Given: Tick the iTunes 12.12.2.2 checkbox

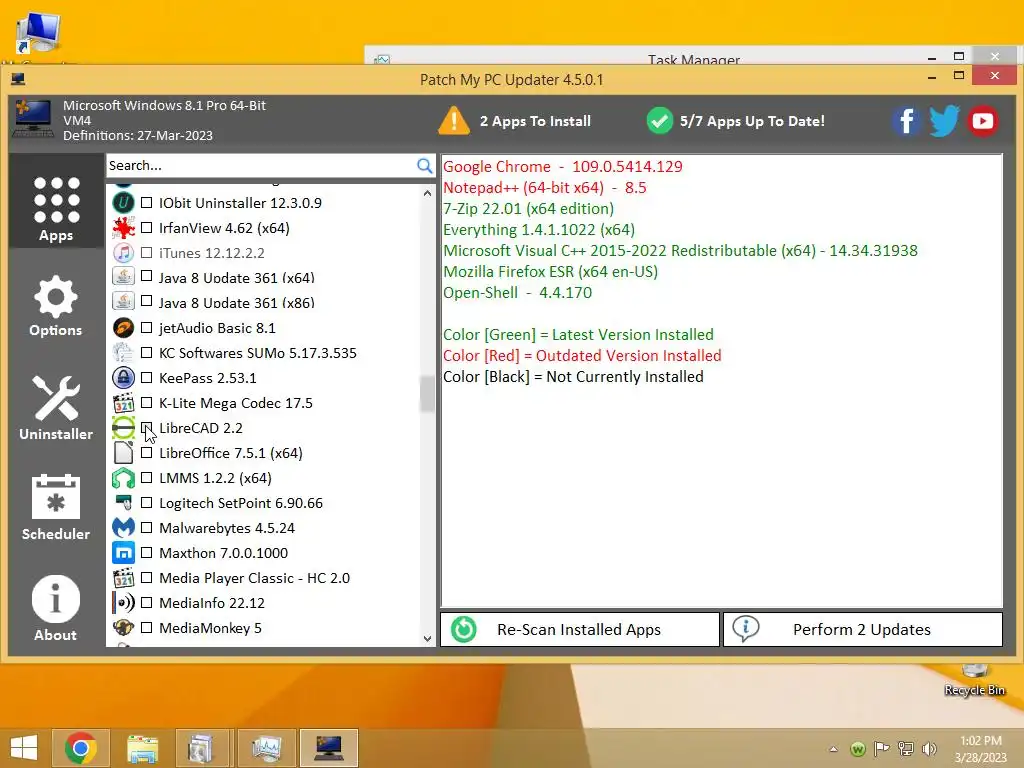Looking at the screenshot, I should (x=146, y=253).
